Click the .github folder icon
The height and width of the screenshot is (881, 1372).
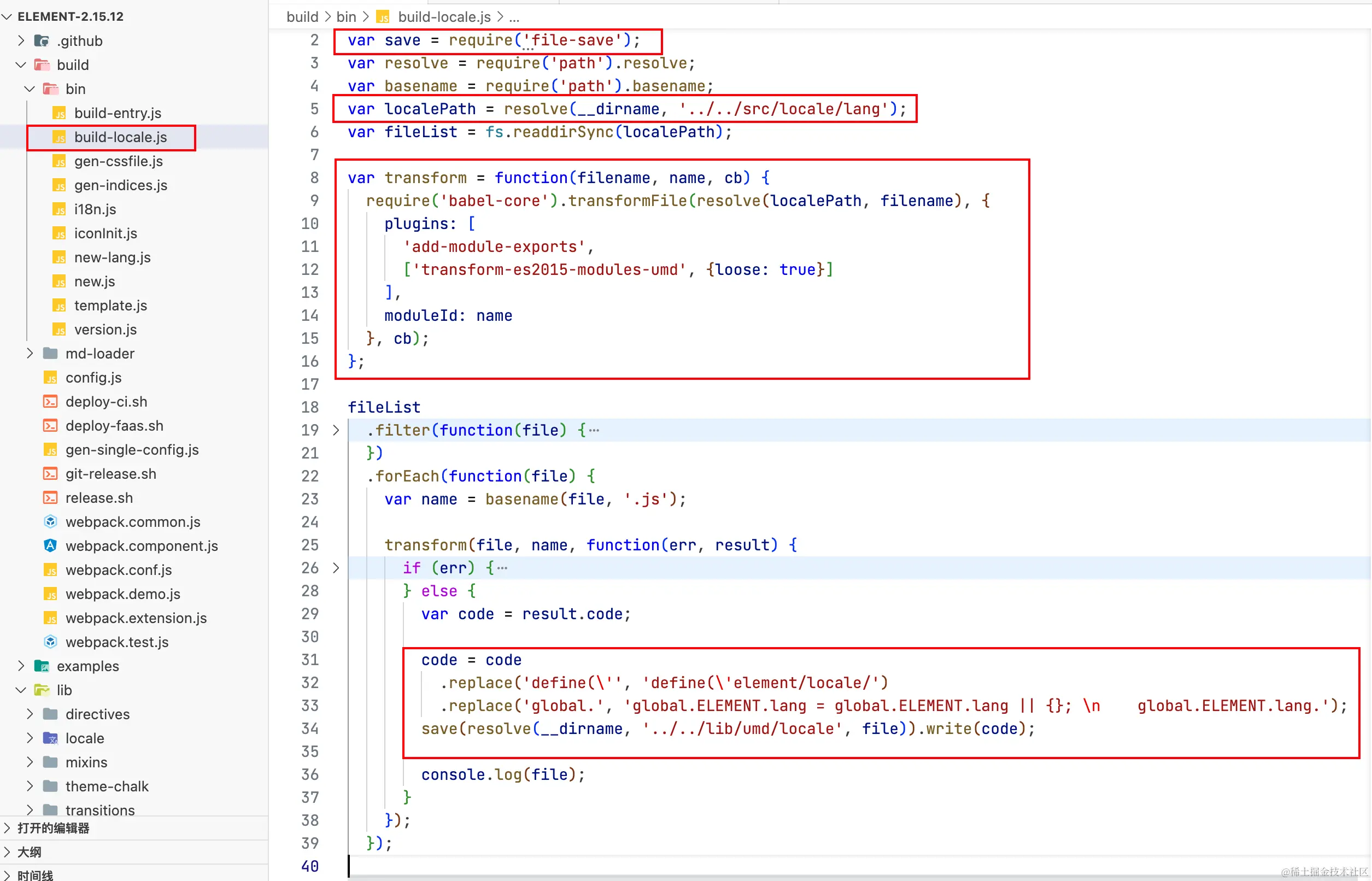click(x=41, y=40)
